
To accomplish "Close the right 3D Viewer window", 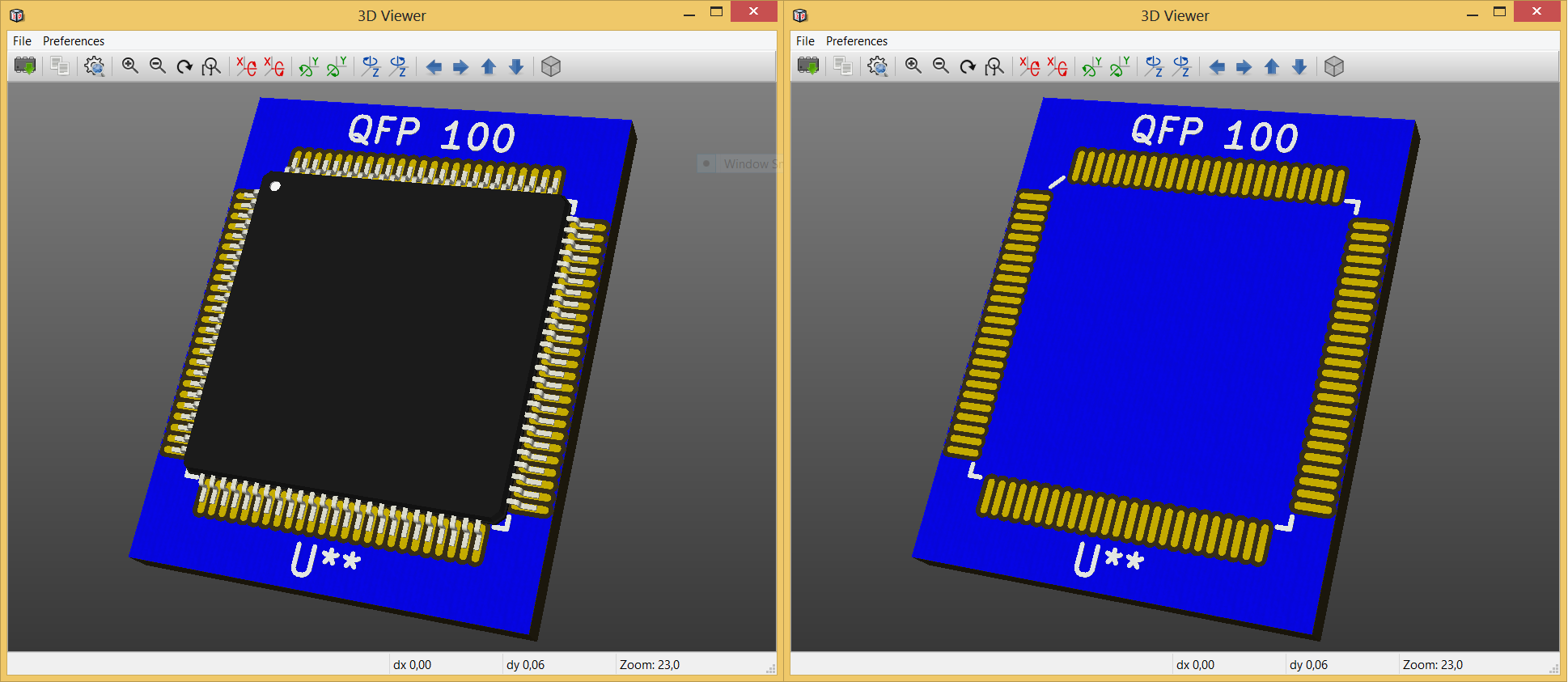I will (1536, 12).
